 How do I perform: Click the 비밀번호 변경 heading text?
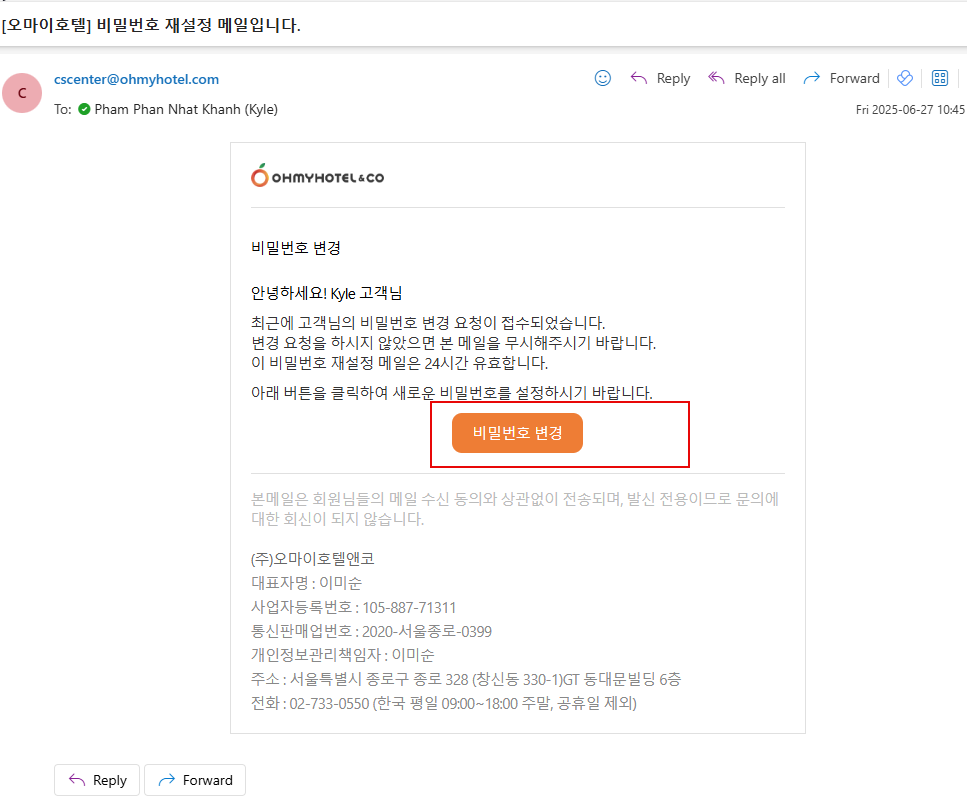click(296, 248)
